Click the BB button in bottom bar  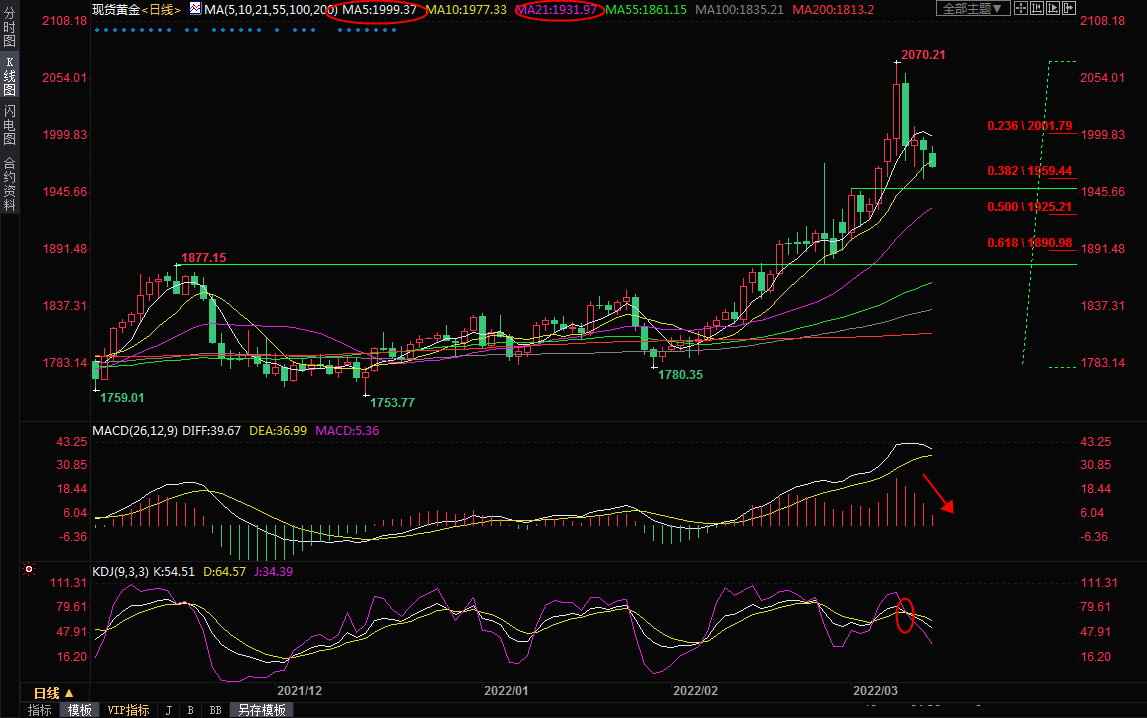tap(214, 710)
